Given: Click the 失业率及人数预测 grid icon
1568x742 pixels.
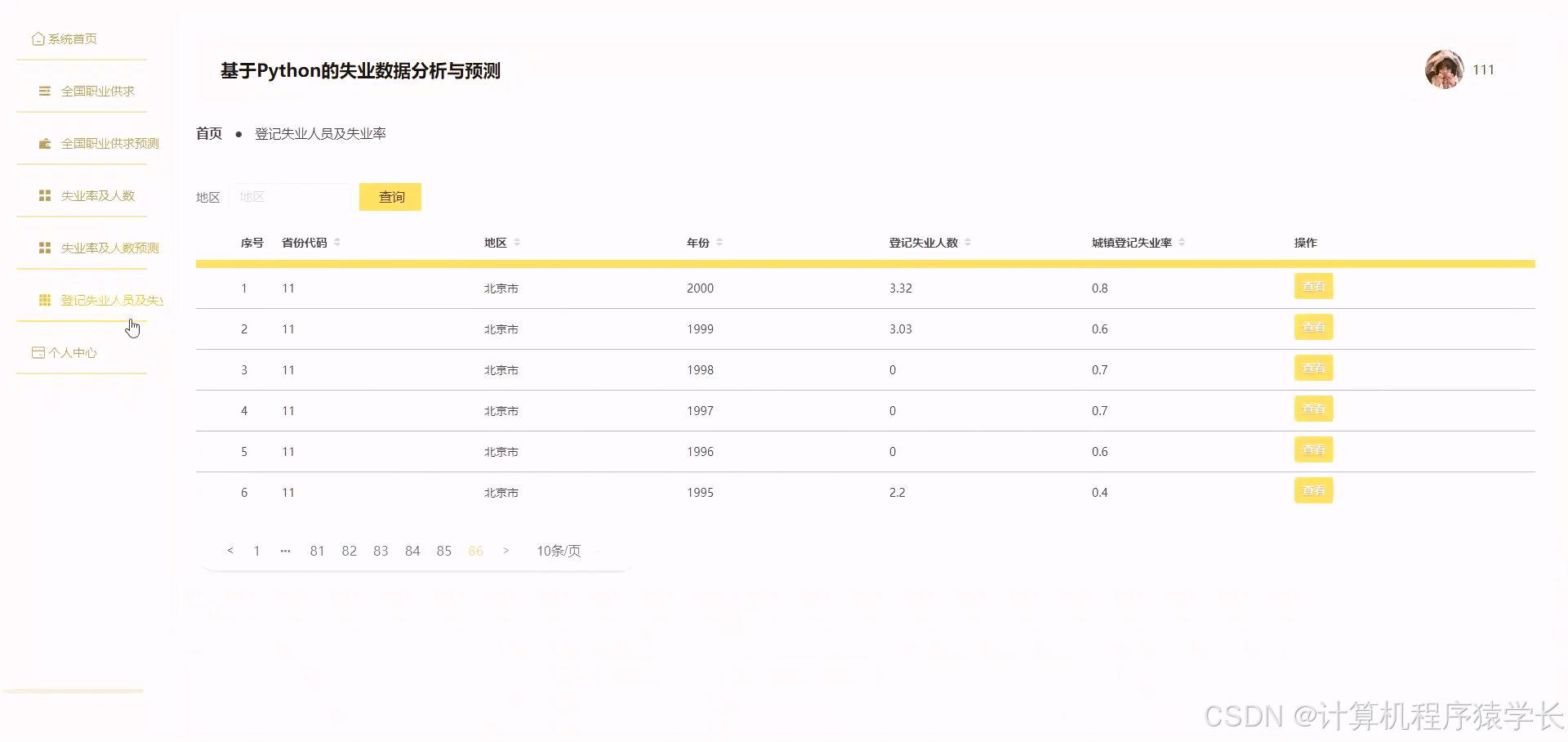Looking at the screenshot, I should click(44, 248).
